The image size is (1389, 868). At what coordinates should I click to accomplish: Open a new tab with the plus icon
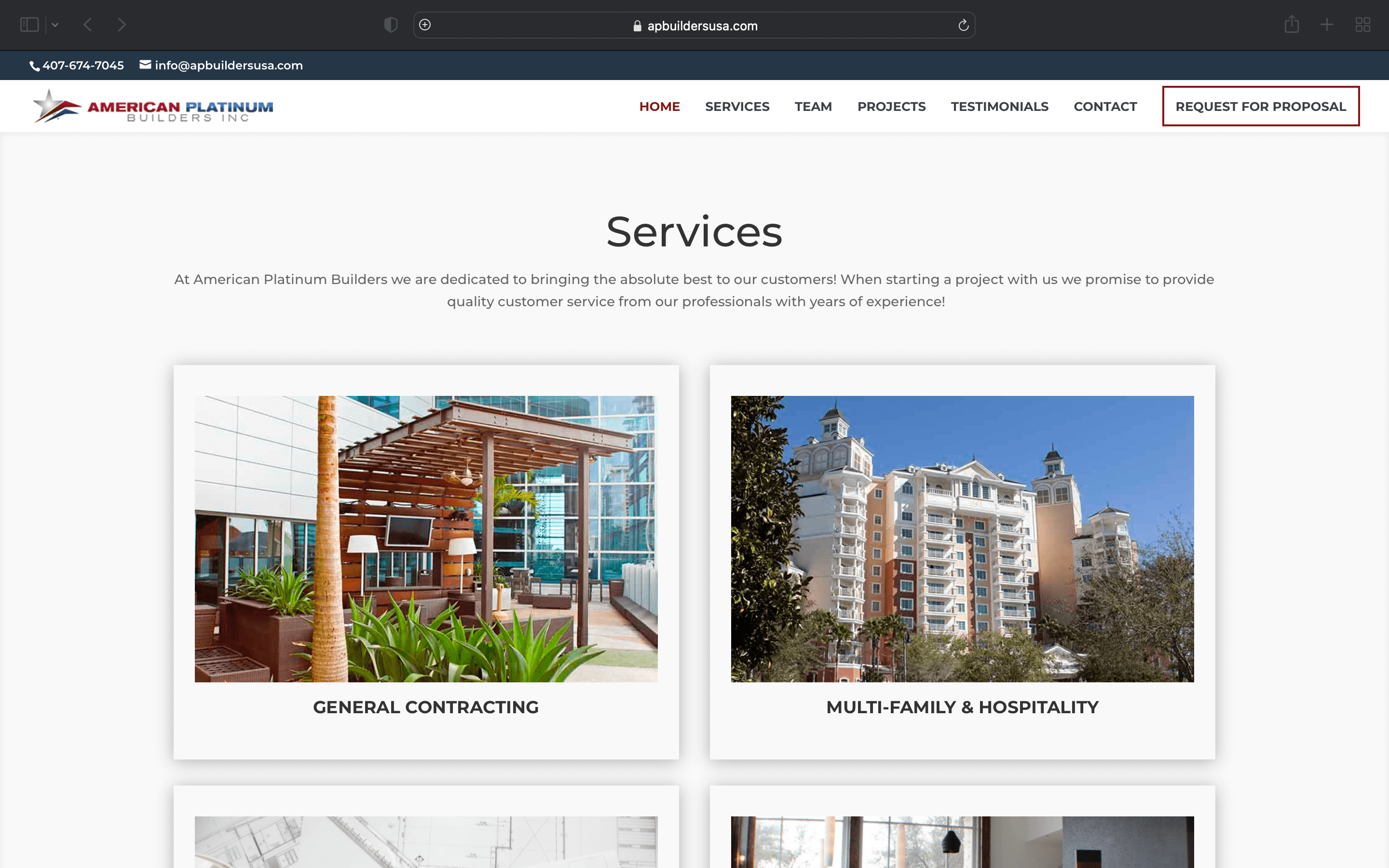(x=1327, y=25)
